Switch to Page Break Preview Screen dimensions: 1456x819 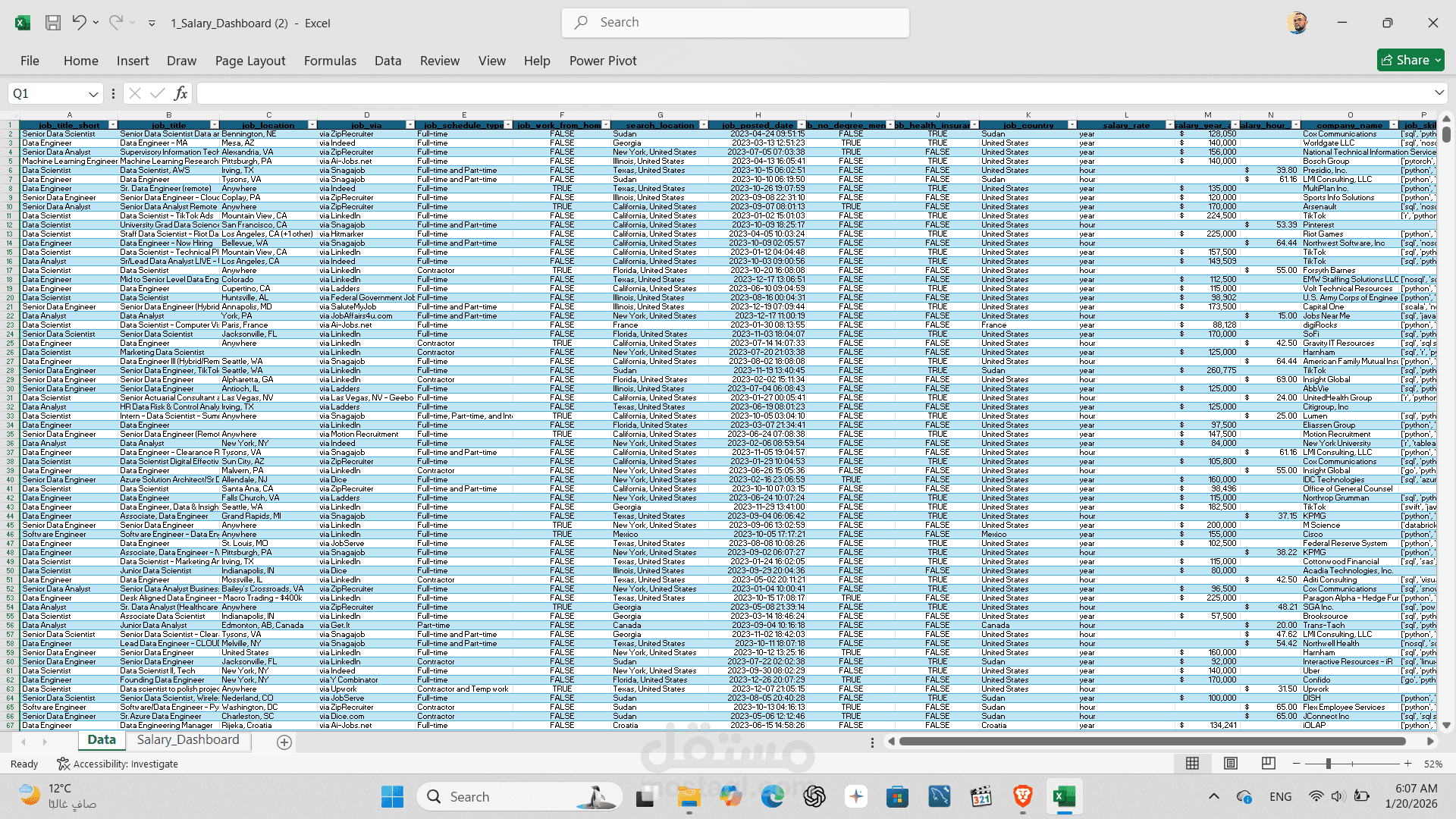pyautogui.click(x=1268, y=764)
